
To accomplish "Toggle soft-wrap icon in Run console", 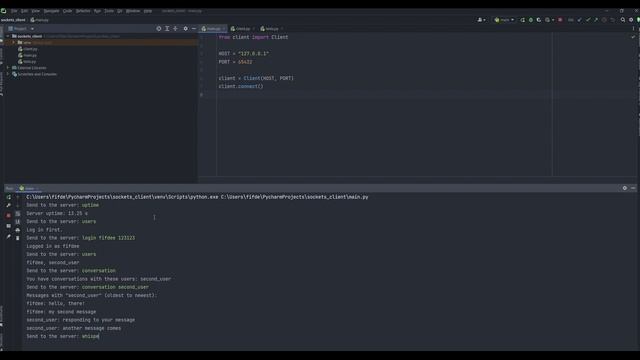I will point(18,213).
